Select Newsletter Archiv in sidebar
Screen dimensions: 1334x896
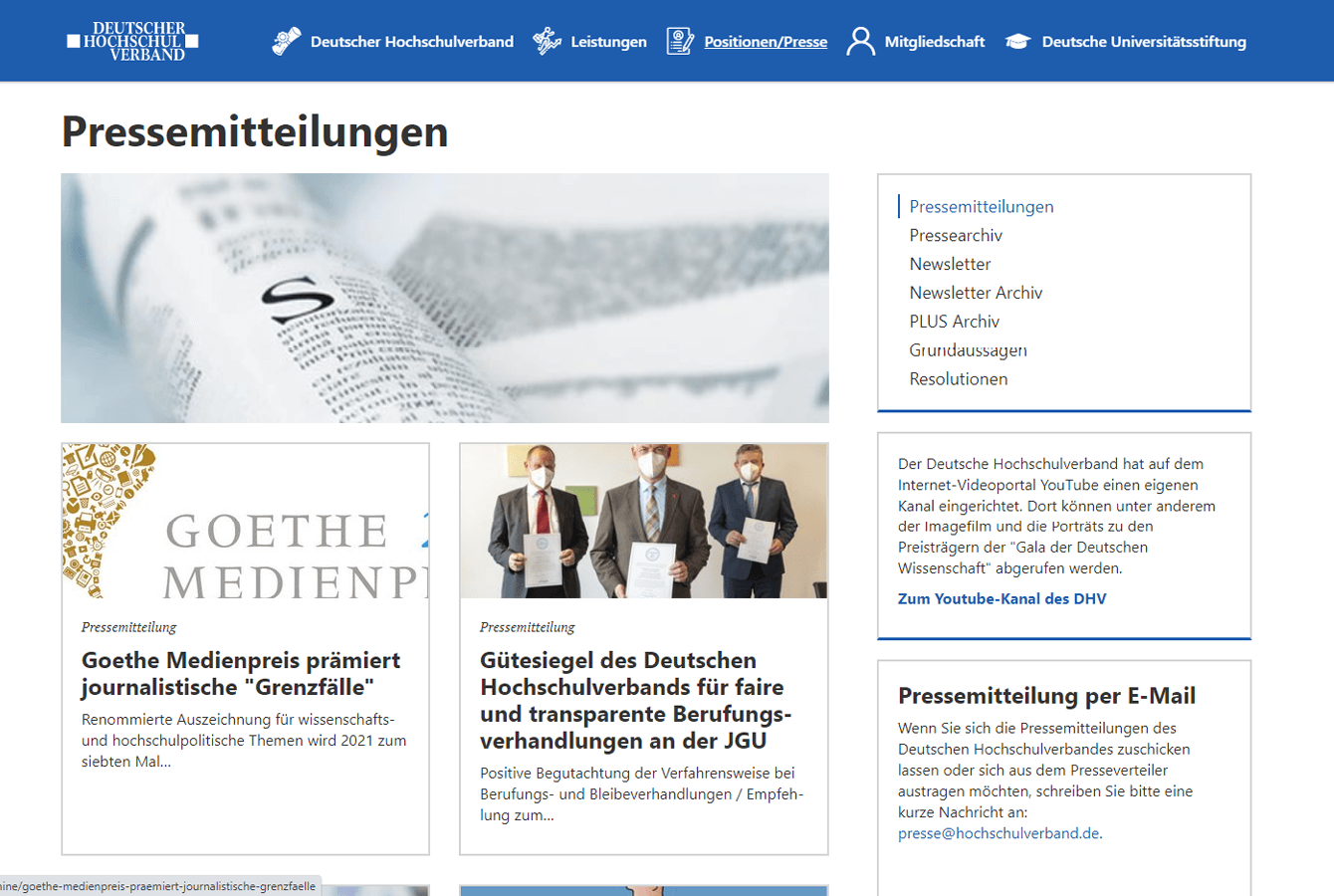click(x=975, y=293)
